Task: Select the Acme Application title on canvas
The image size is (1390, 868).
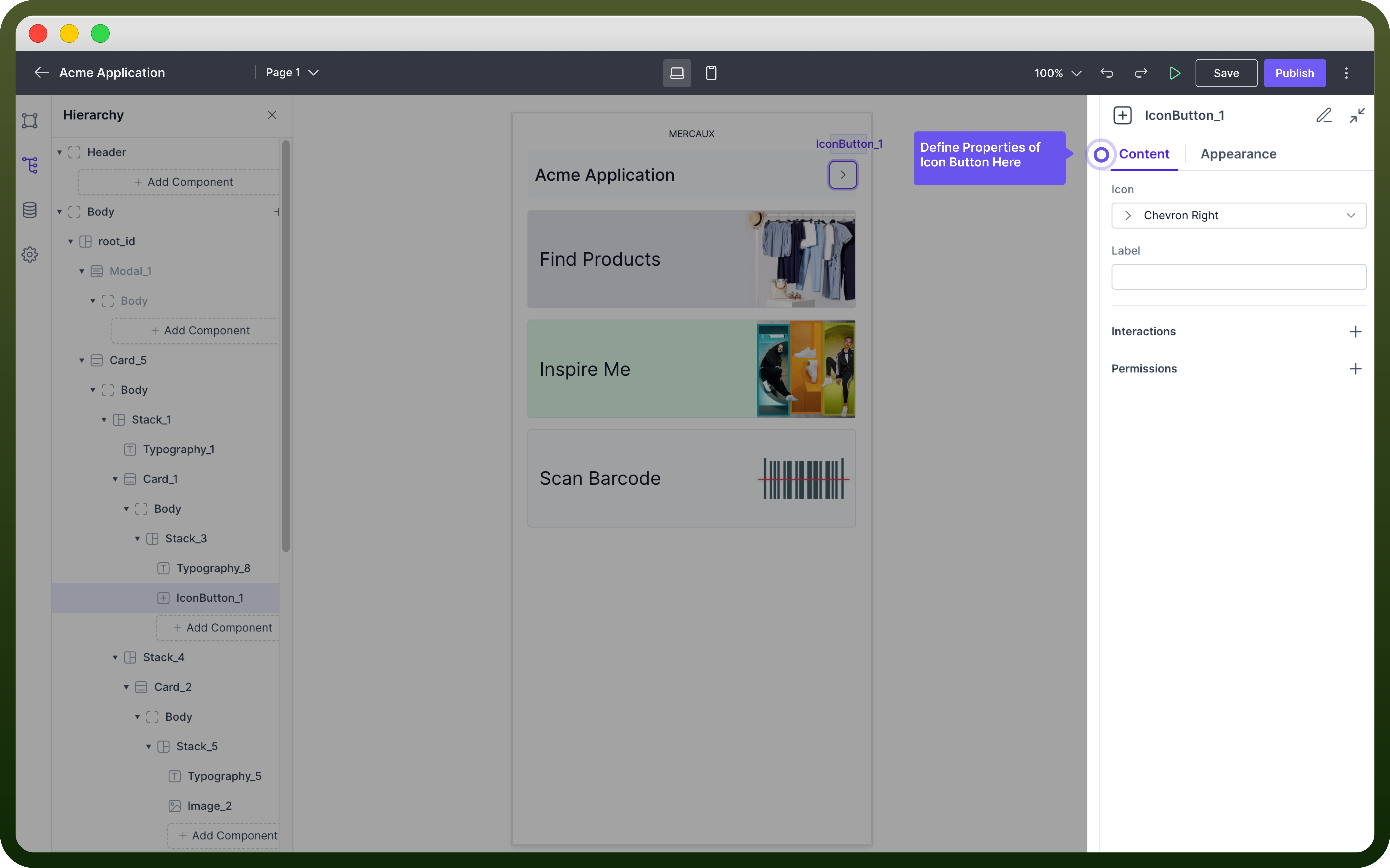Action: [x=605, y=175]
